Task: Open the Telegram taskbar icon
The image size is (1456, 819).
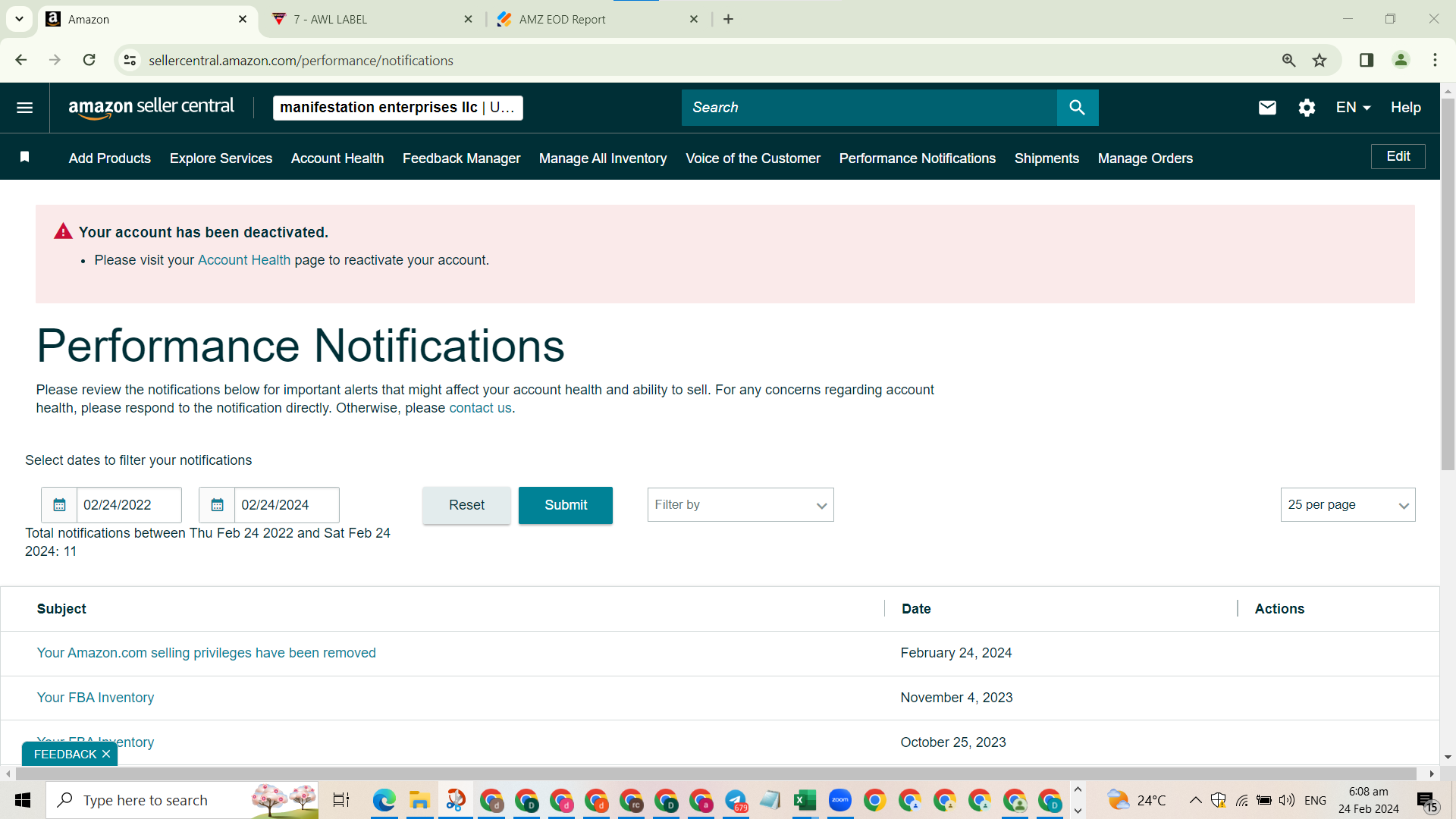Action: pyautogui.click(x=736, y=800)
